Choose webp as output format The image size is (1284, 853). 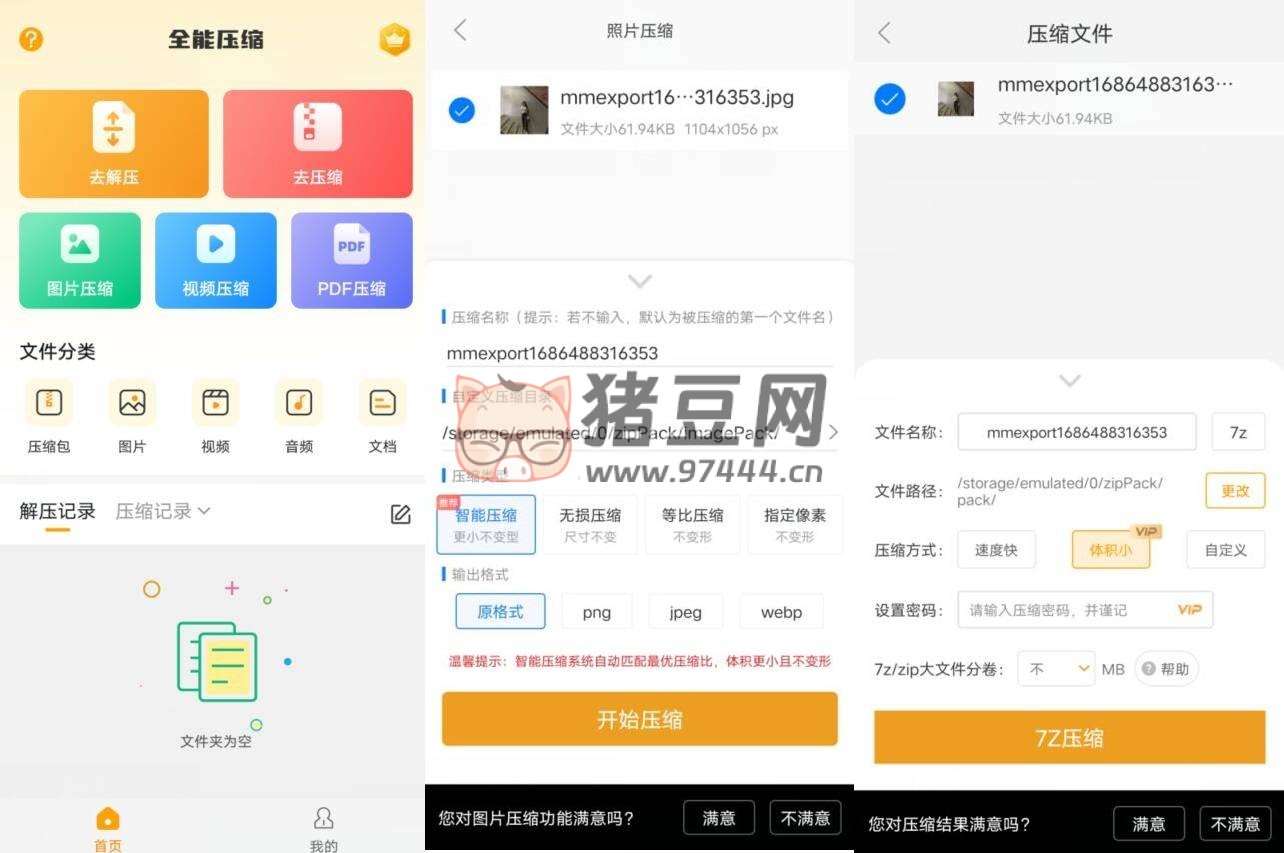pos(781,612)
